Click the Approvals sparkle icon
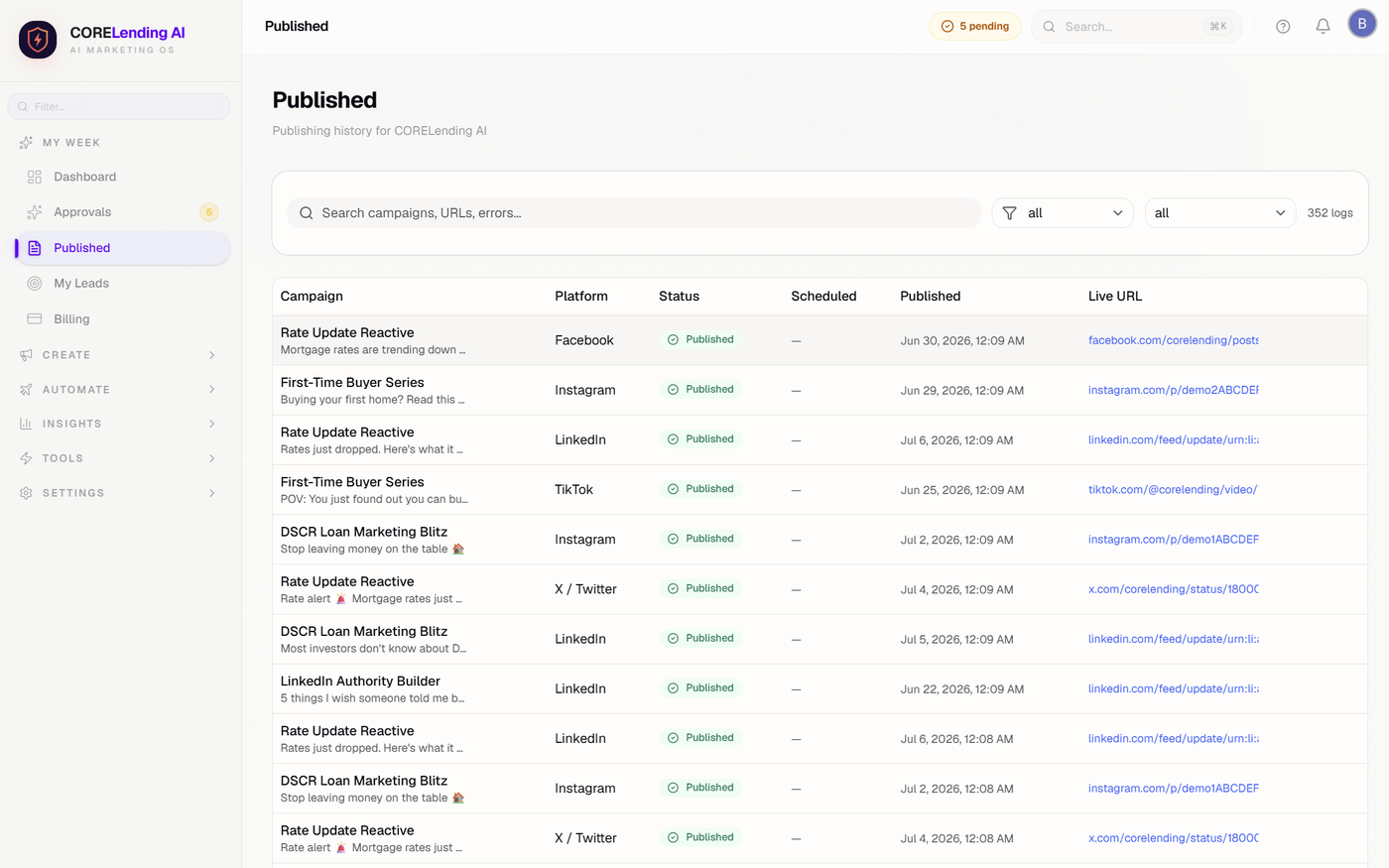This screenshot has width=1389, height=868. point(35,212)
